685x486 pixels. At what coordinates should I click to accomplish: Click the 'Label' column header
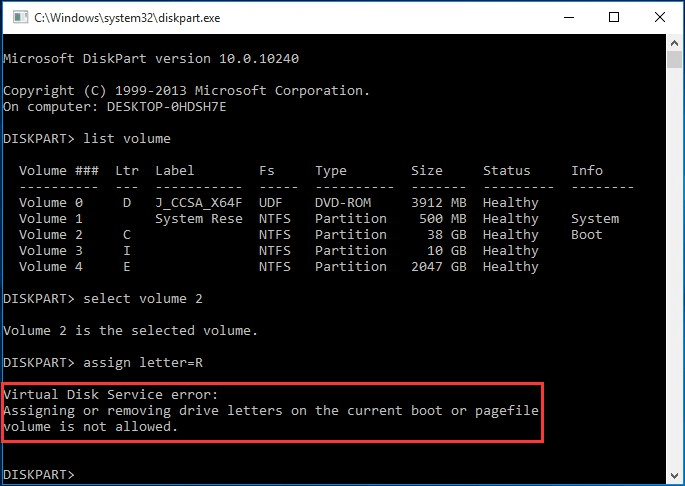click(x=175, y=170)
